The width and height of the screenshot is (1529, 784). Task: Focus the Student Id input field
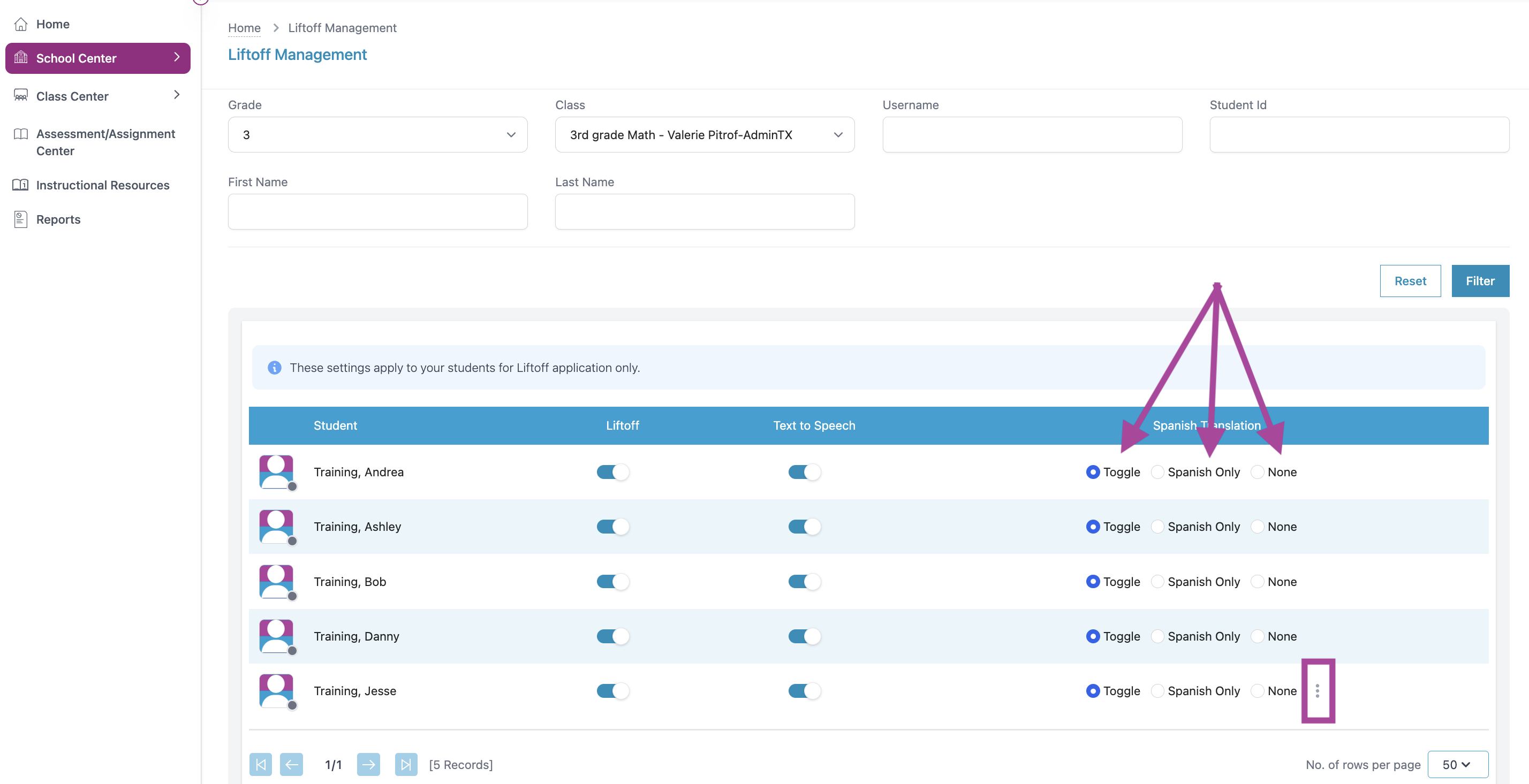(1359, 135)
